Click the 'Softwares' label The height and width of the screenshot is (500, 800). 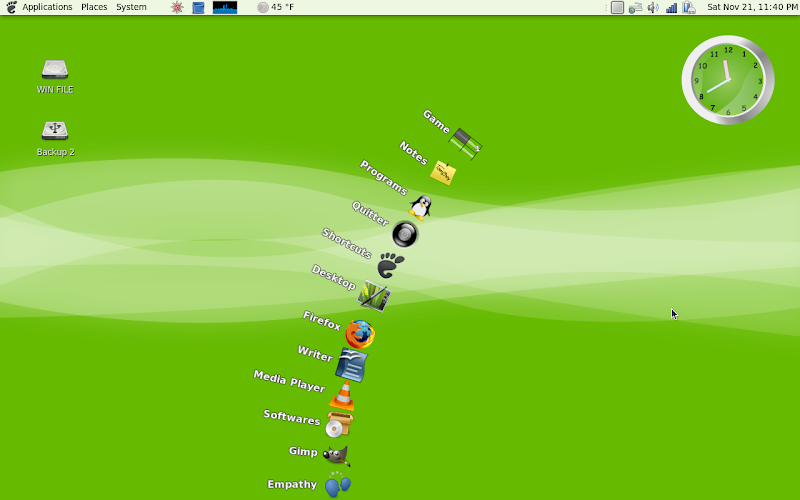pyautogui.click(x=292, y=417)
